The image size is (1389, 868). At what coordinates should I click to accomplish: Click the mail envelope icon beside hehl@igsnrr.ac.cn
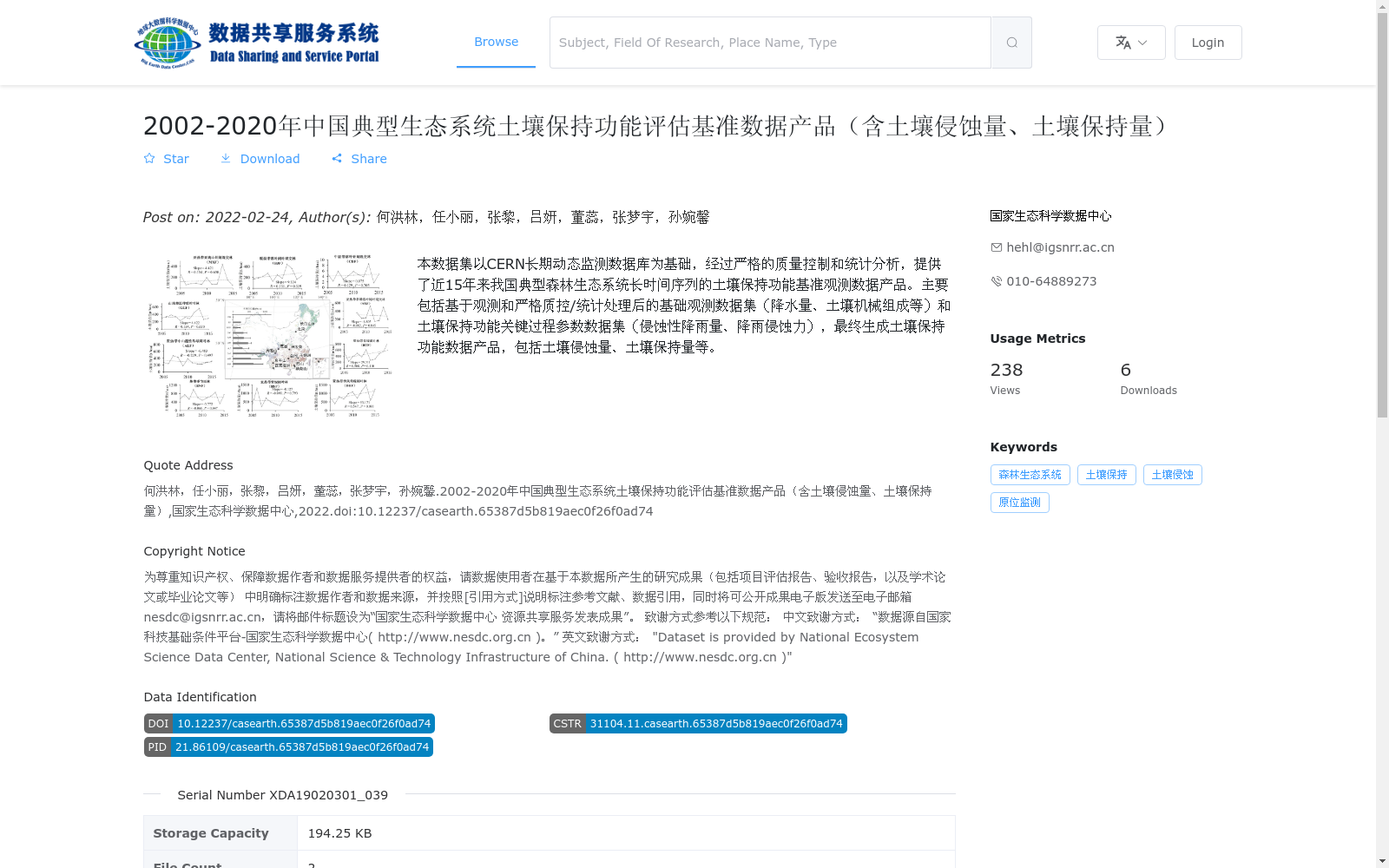[x=997, y=247]
